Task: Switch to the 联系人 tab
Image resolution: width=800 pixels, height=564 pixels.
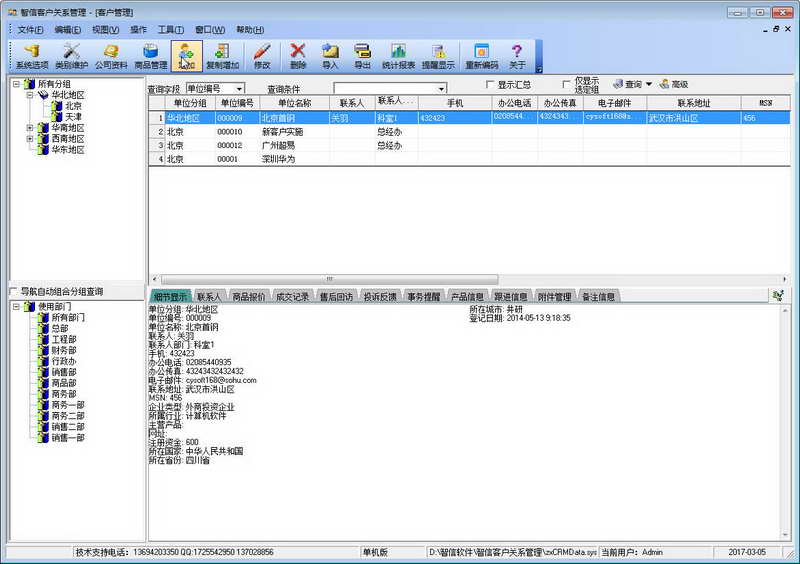Action: pyautogui.click(x=209, y=297)
